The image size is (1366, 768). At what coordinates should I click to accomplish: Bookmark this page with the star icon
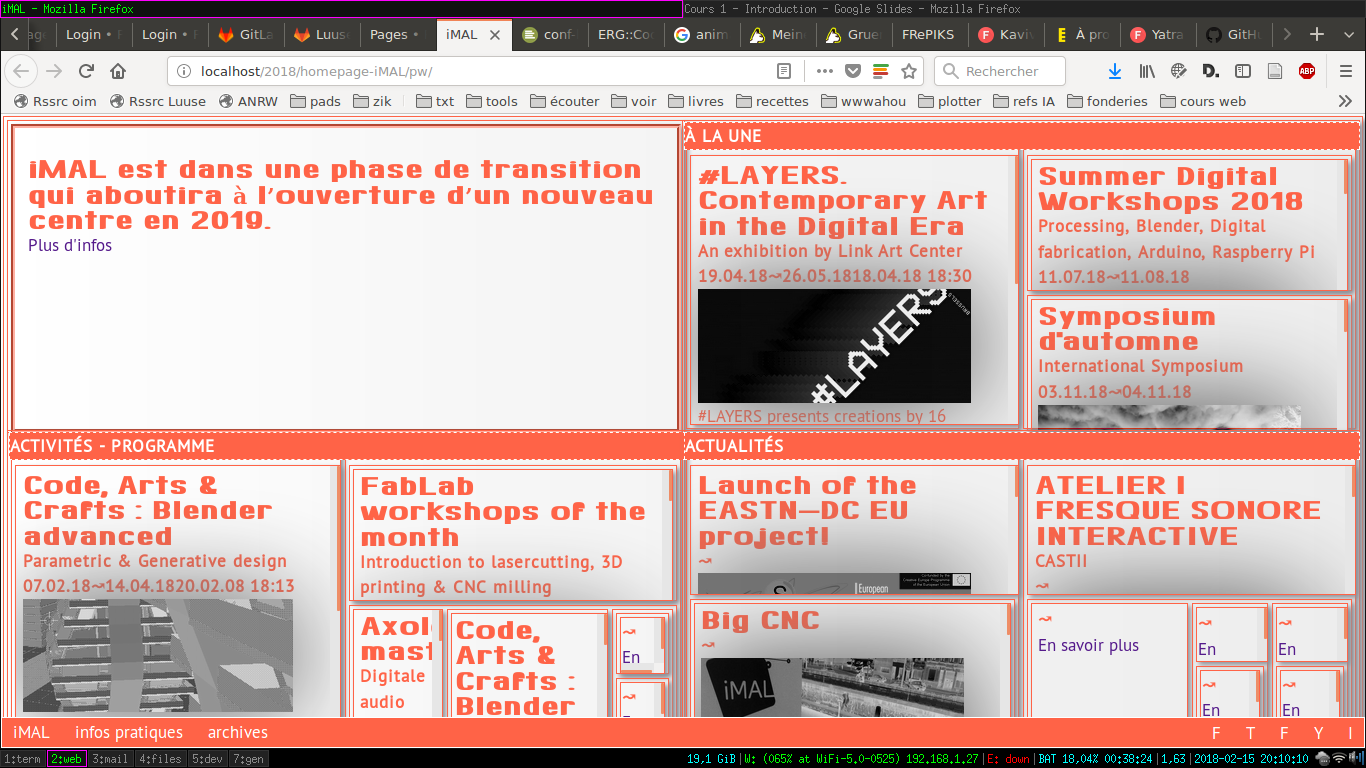pyautogui.click(x=908, y=71)
